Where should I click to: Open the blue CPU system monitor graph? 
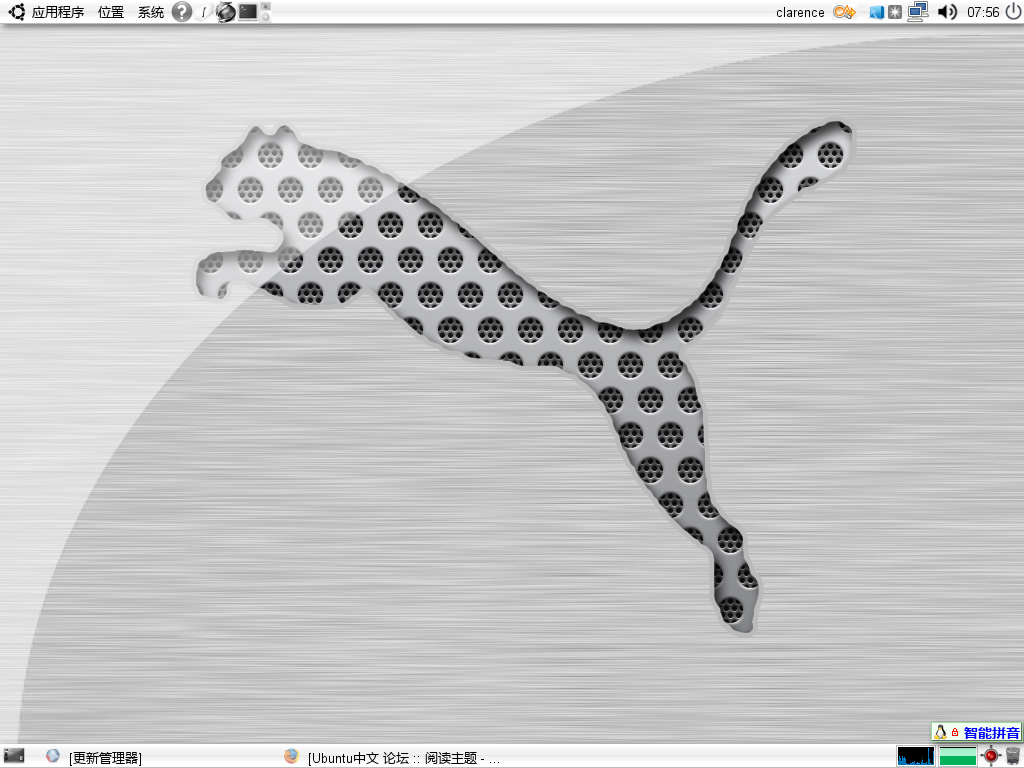[916, 756]
